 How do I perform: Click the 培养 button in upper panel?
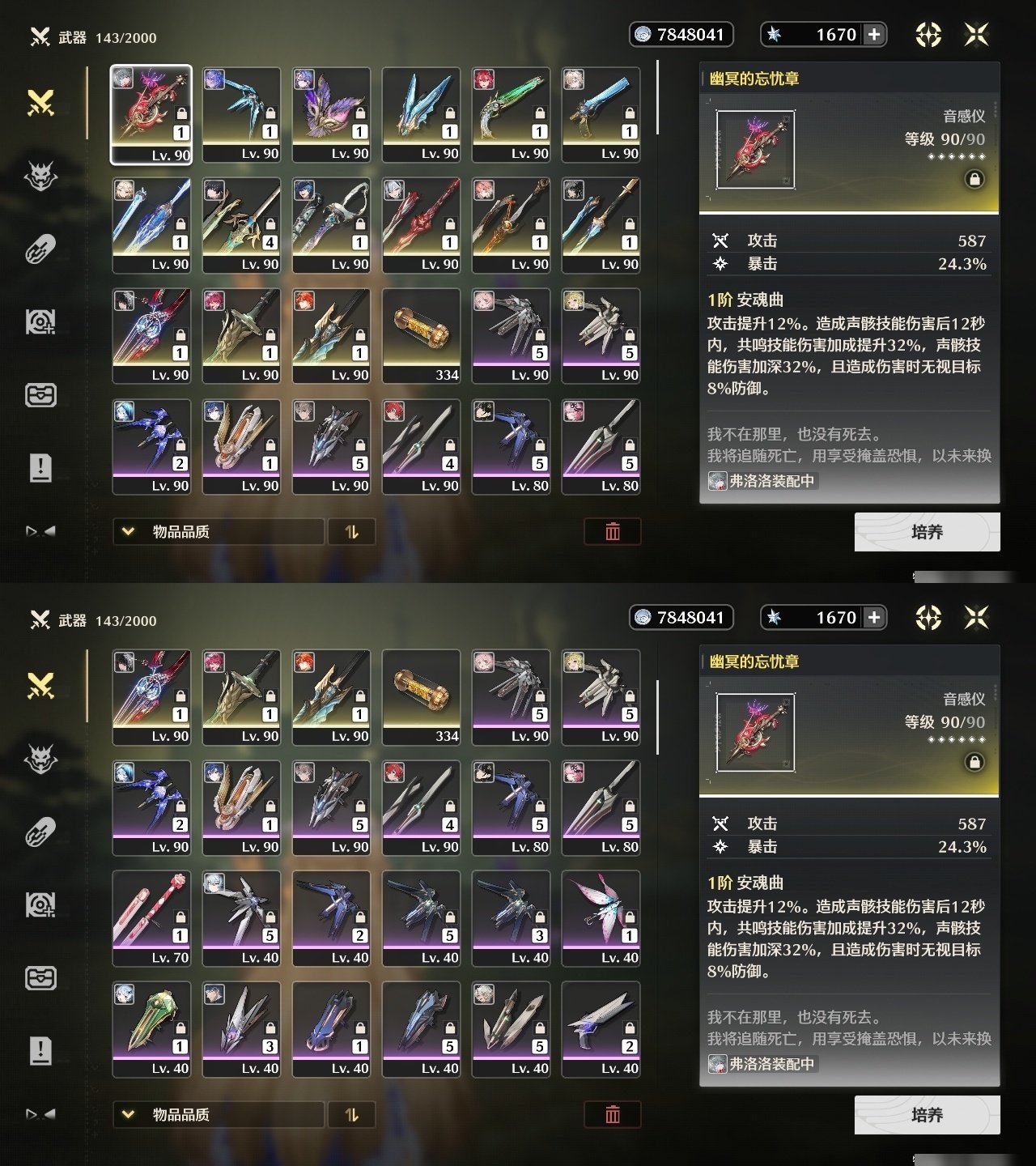[x=927, y=532]
